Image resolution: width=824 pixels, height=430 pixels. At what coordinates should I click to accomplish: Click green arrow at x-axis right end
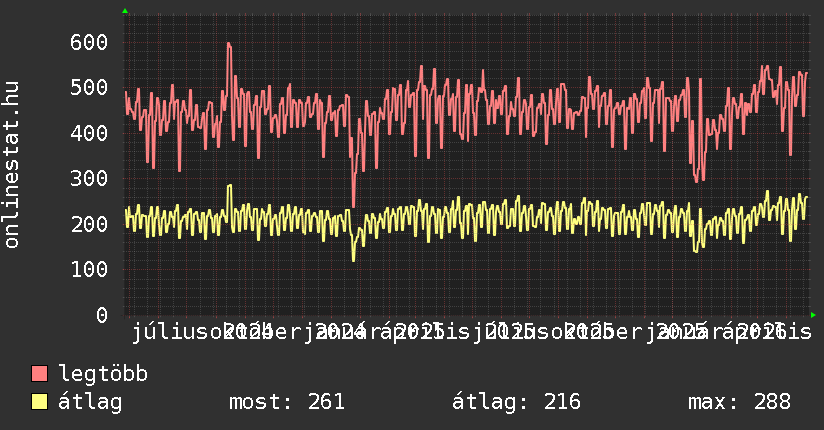pos(818,315)
